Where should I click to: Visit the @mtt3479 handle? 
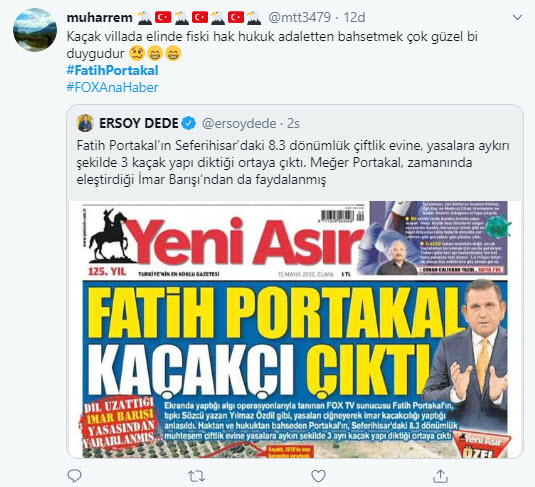pos(300,17)
